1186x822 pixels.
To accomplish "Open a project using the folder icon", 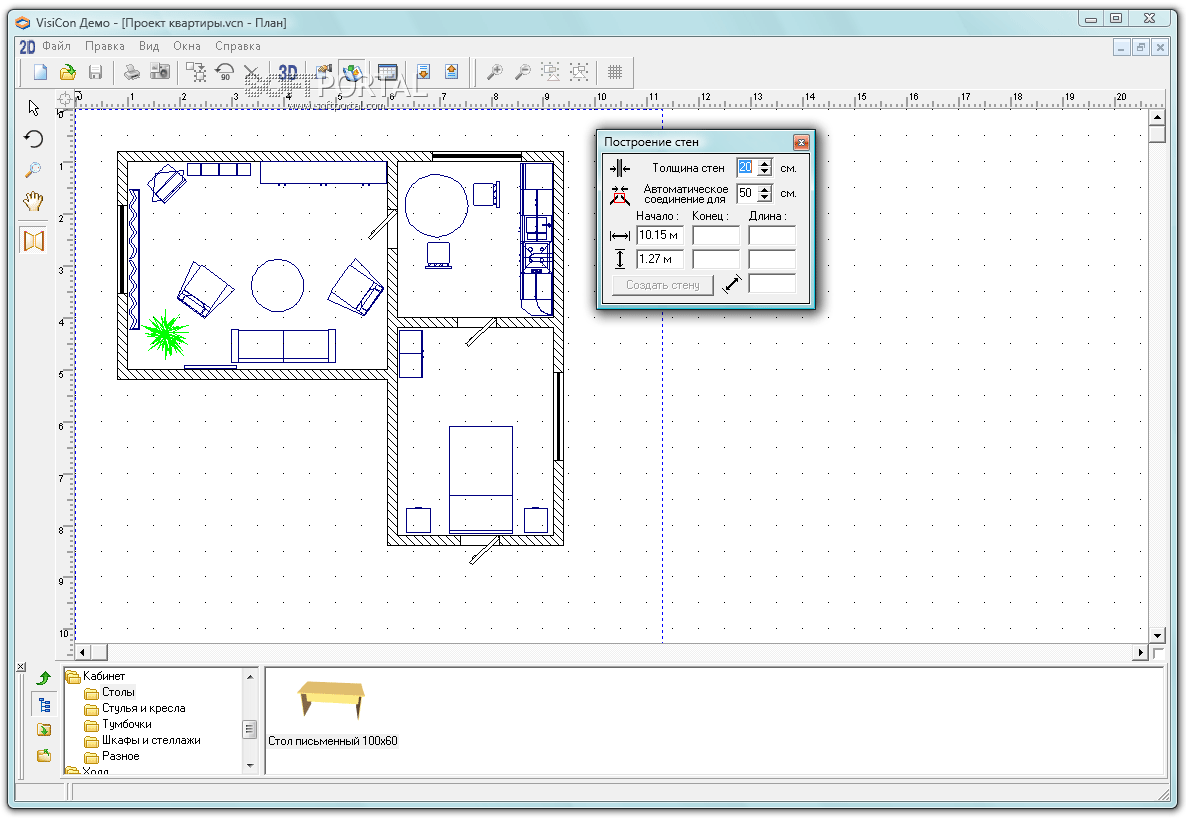I will coord(68,72).
